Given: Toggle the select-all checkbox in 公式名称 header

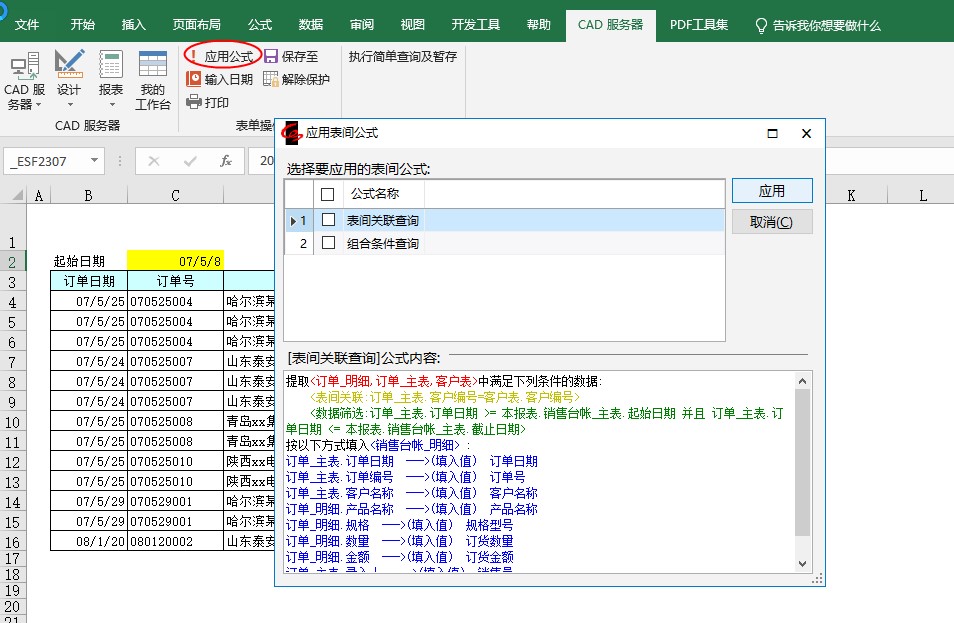Looking at the screenshot, I should (328, 194).
